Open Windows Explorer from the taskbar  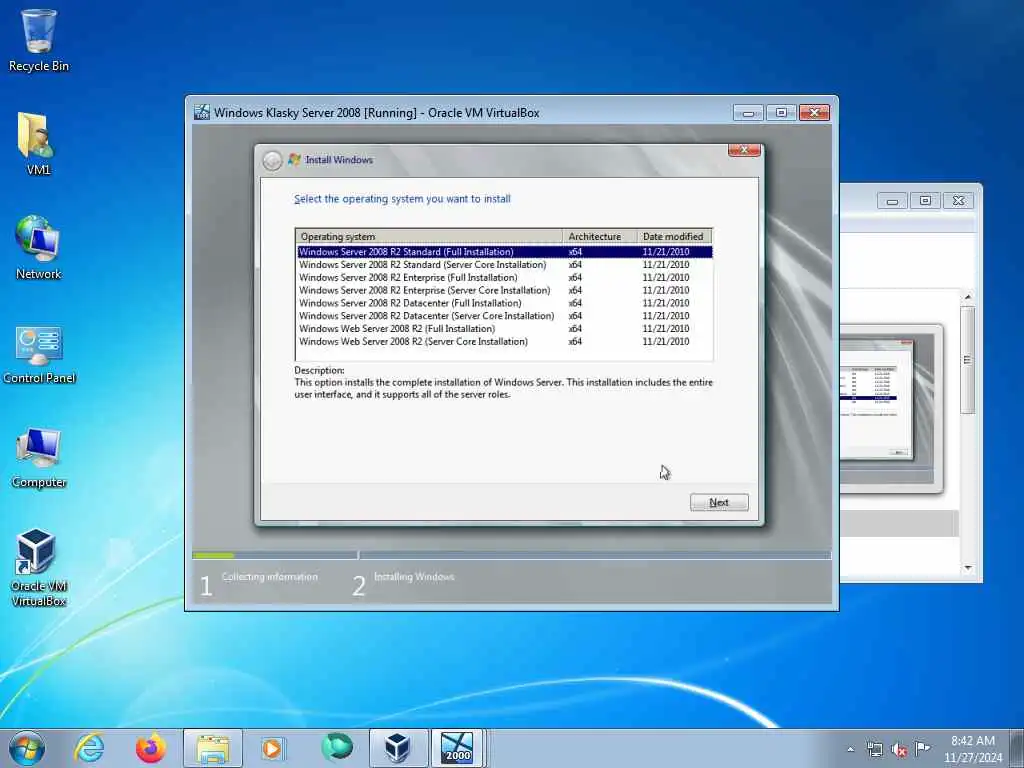click(x=213, y=748)
